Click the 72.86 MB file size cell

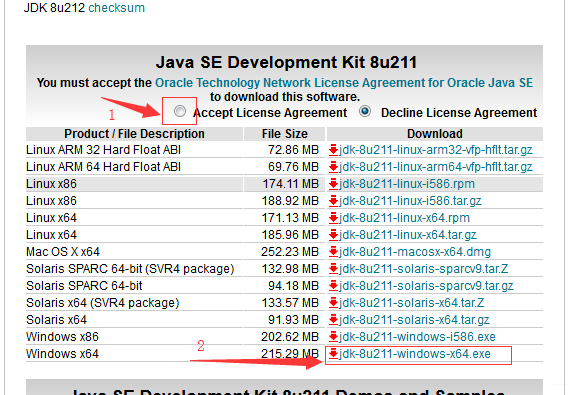click(285, 150)
